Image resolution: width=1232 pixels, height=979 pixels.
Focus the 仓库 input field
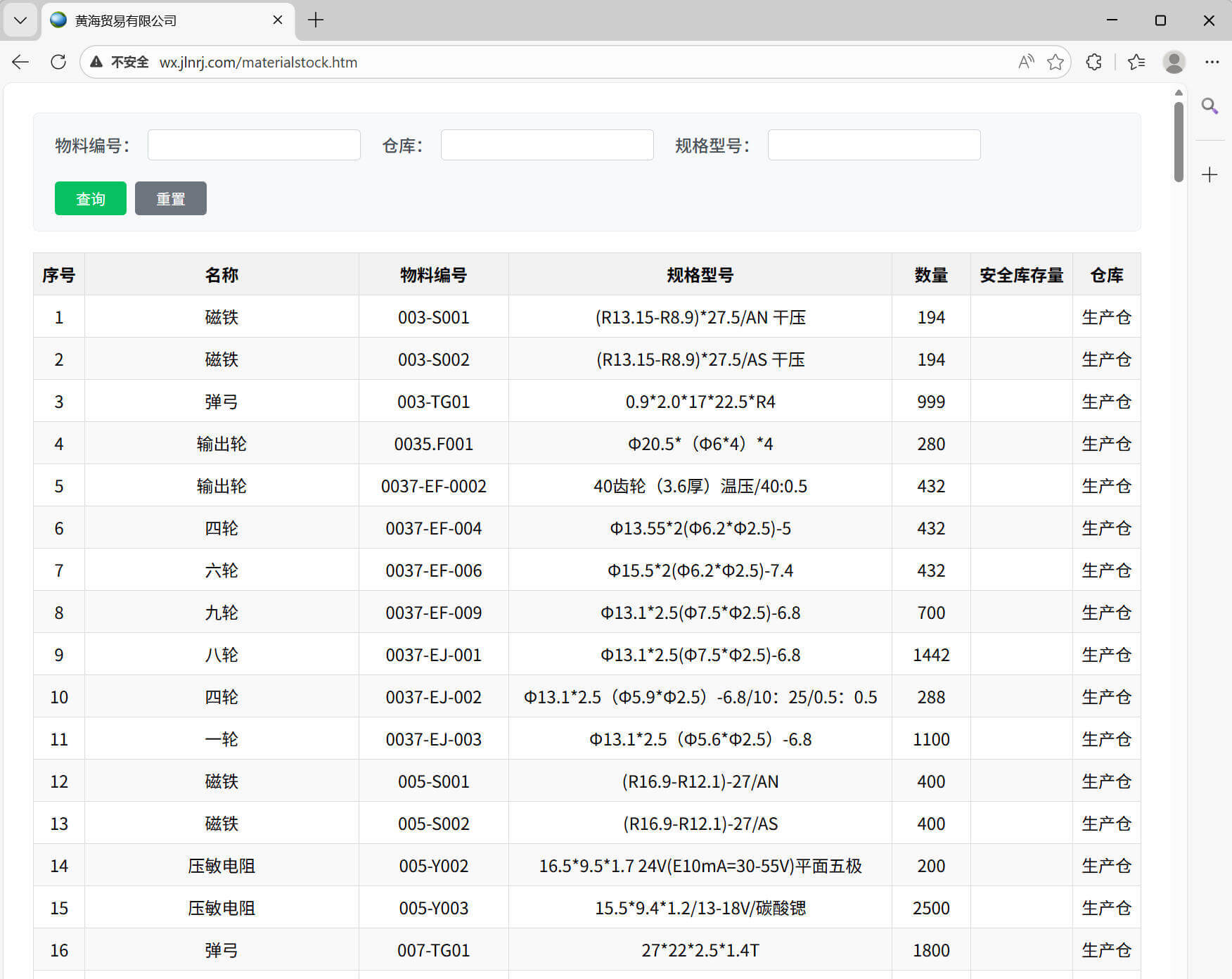pyautogui.click(x=547, y=145)
